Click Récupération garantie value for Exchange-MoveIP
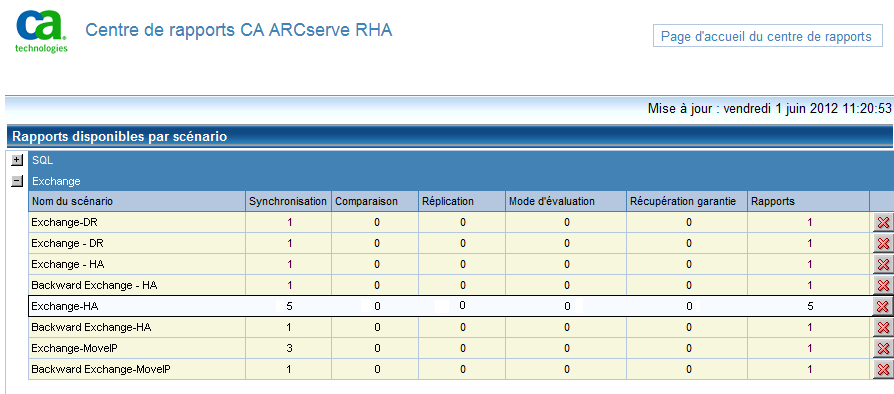The height and width of the screenshot is (394, 894). [x=689, y=348]
